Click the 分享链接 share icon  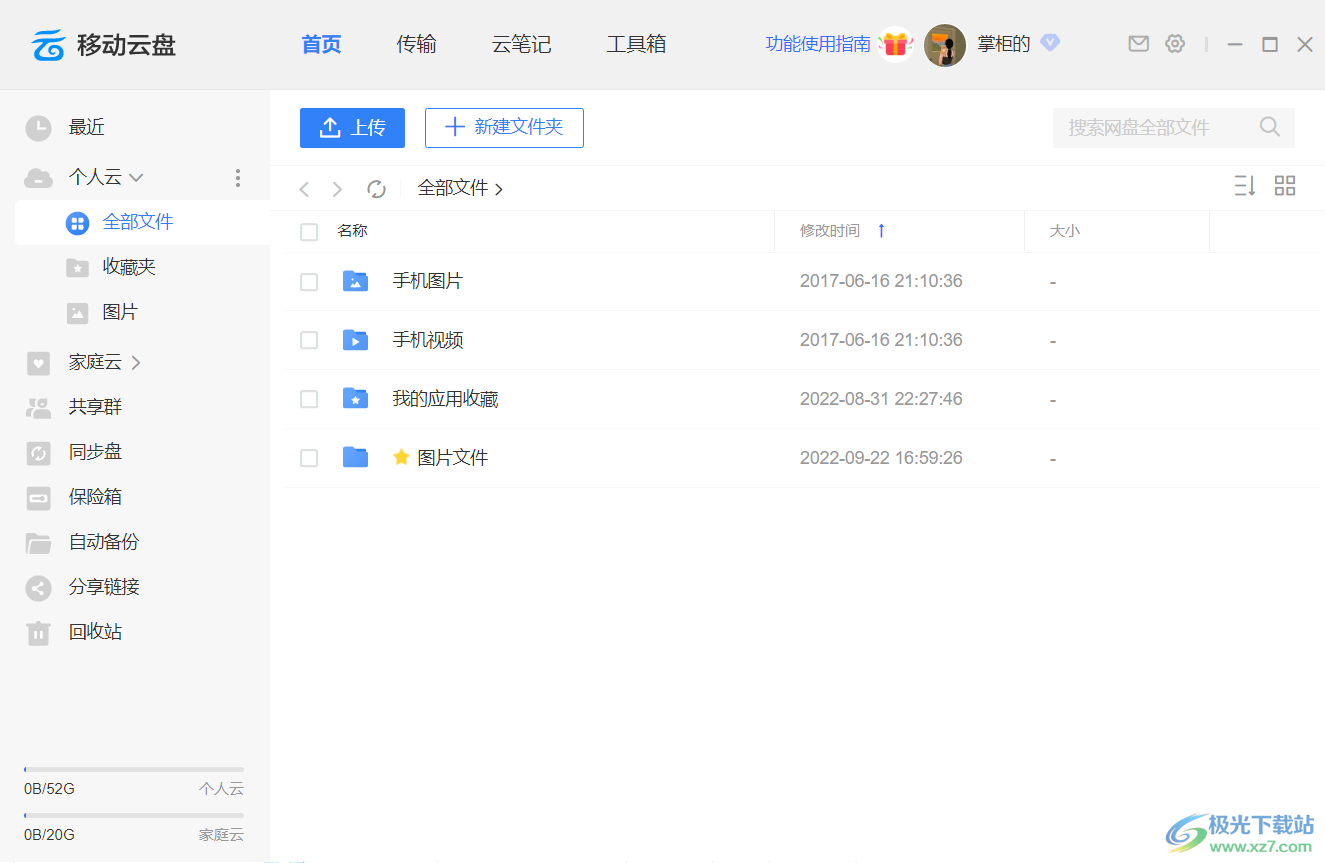click(38, 588)
